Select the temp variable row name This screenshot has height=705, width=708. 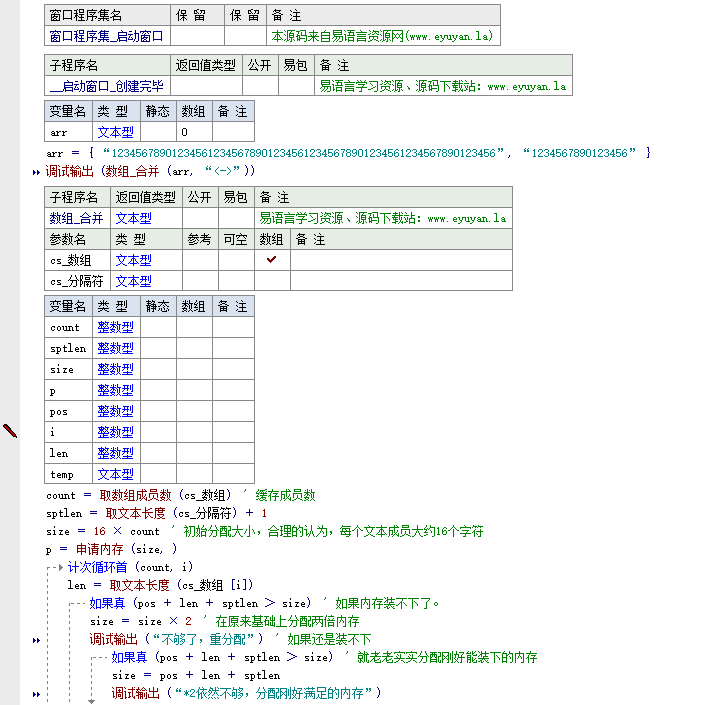click(68, 474)
